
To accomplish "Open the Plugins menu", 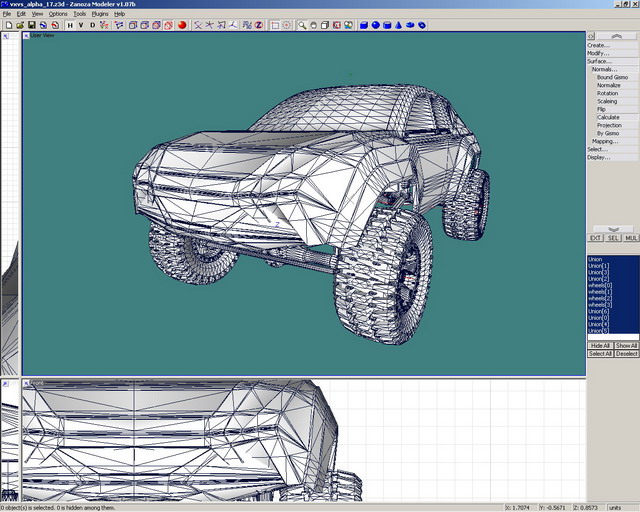I will pos(99,14).
